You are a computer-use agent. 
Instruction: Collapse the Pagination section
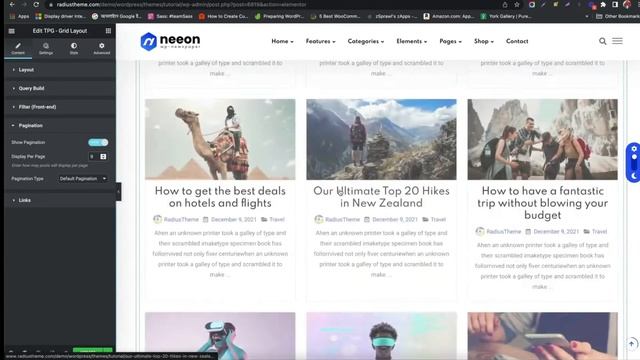(60, 125)
